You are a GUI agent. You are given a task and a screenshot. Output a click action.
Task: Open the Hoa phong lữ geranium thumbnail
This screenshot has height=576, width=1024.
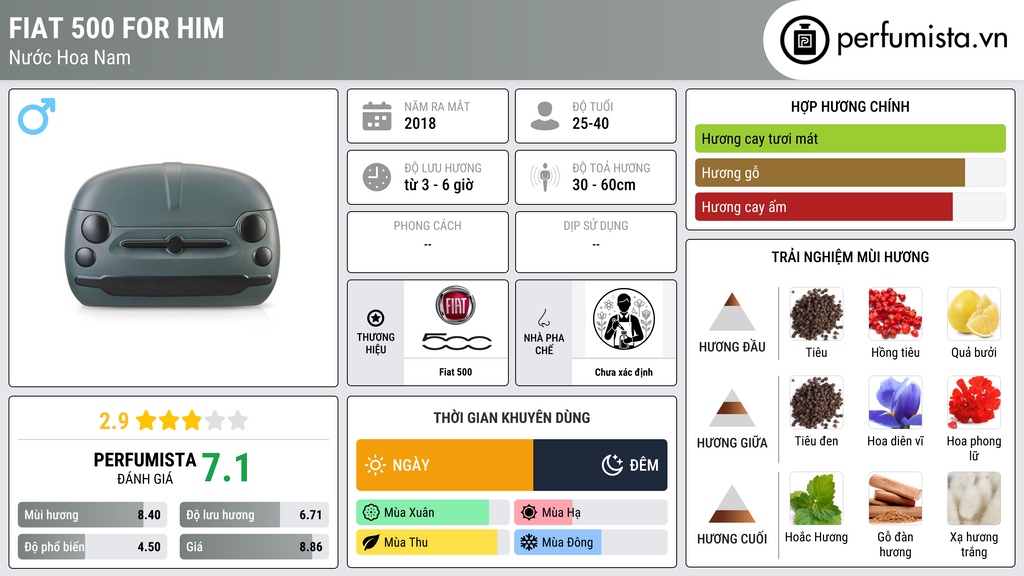coord(974,402)
